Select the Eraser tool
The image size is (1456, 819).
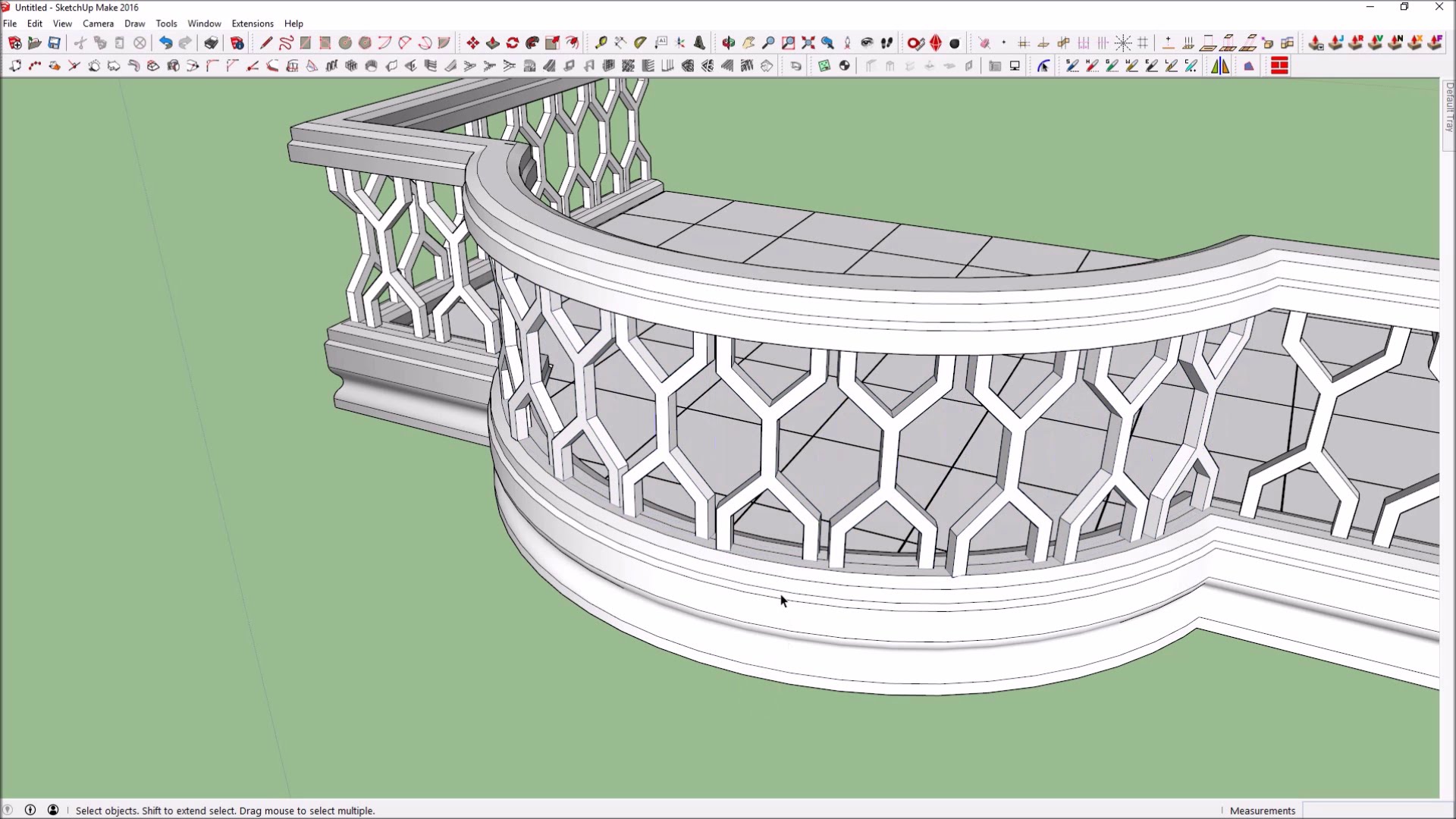point(984,43)
